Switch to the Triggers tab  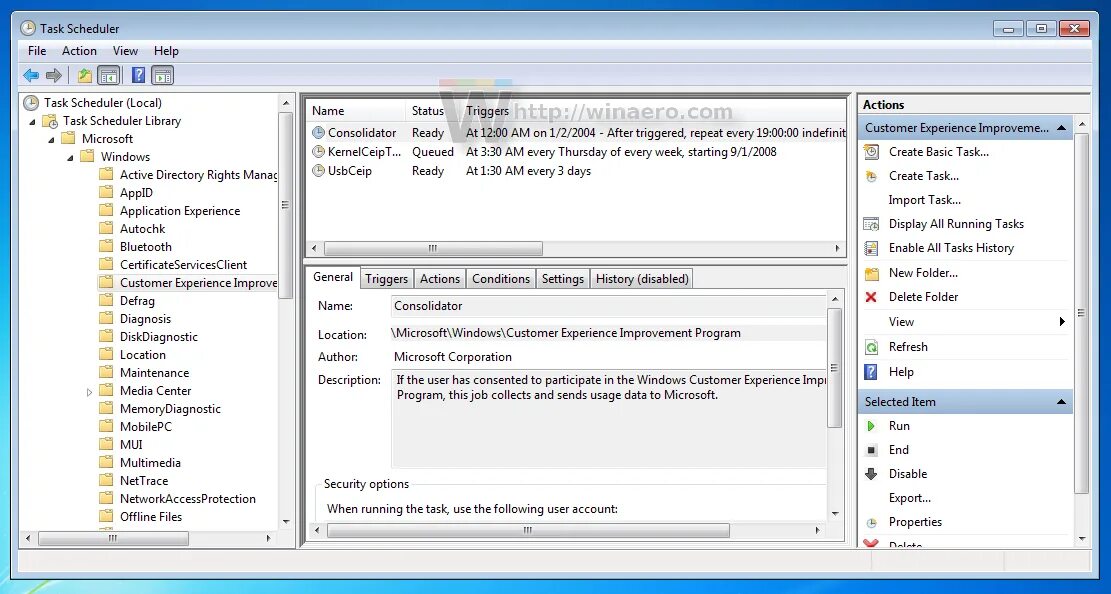(386, 279)
